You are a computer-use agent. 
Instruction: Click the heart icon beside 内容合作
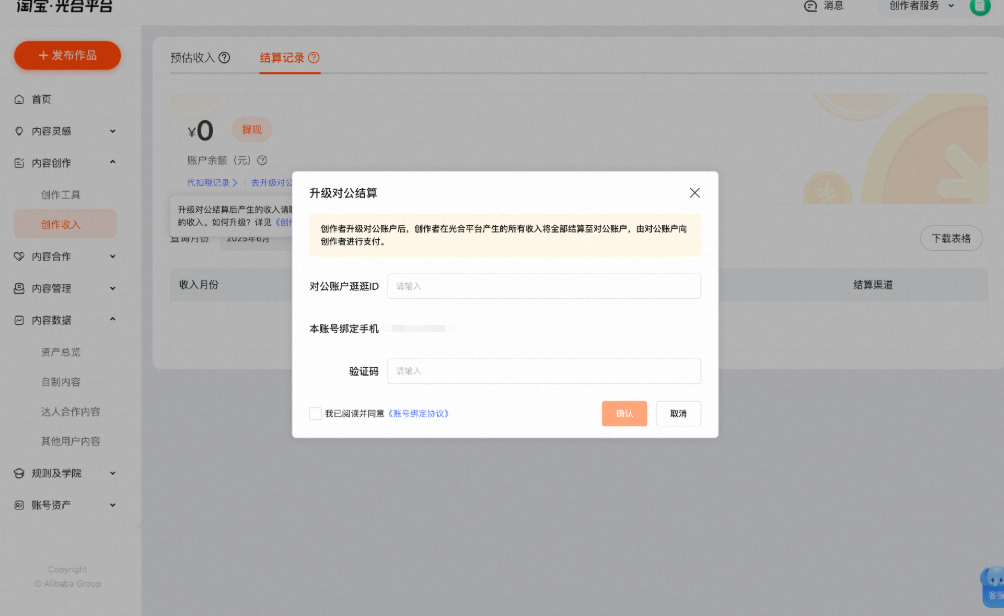coord(19,256)
